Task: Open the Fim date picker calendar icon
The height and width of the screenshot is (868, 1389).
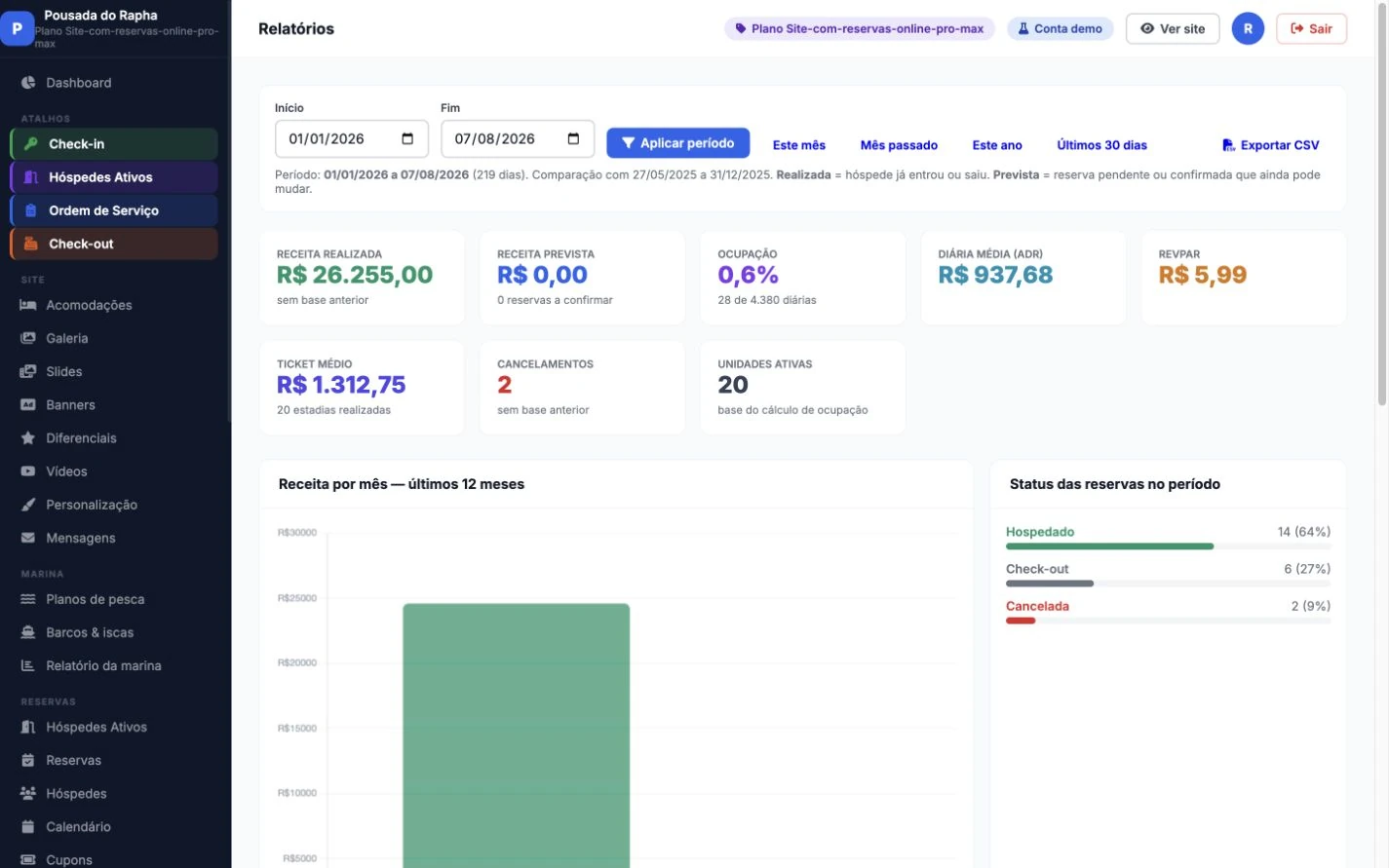Action: coord(573,138)
